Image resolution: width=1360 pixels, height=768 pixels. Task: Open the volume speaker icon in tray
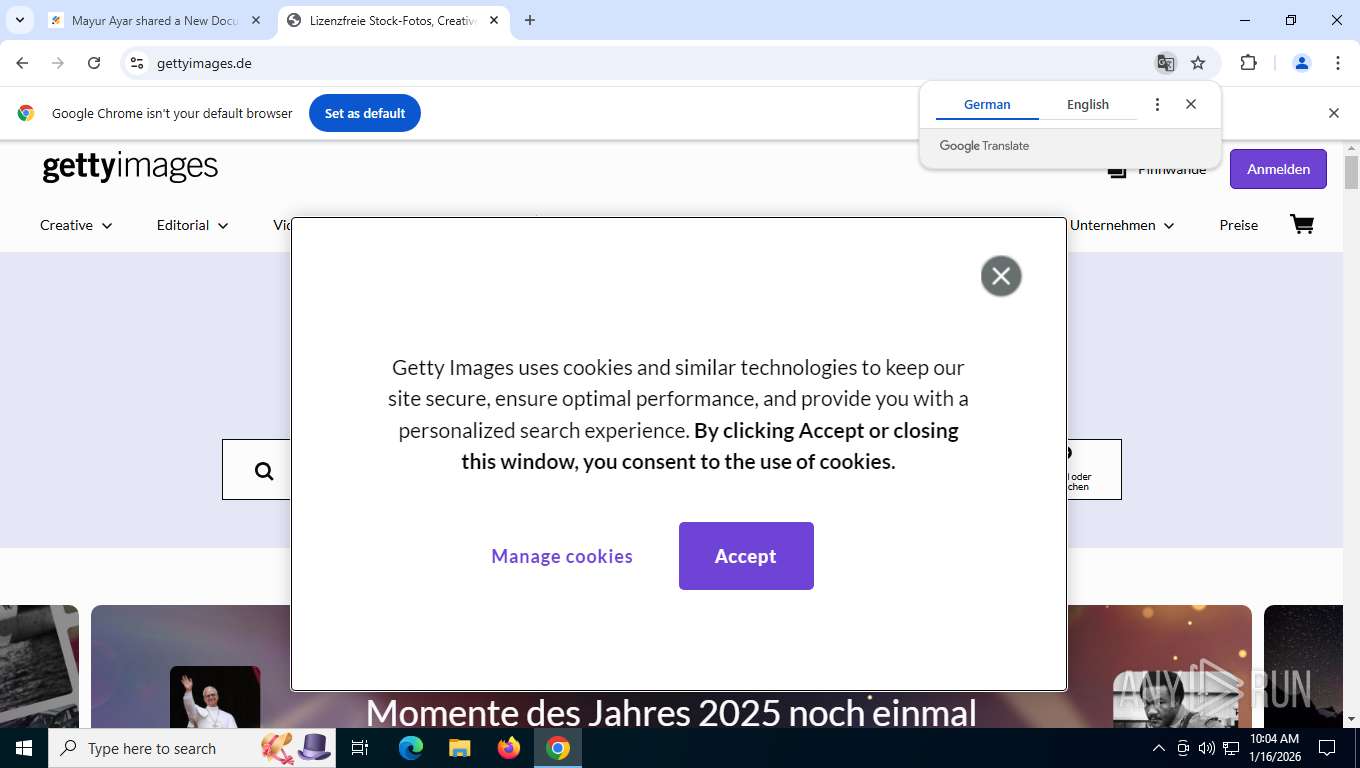click(x=1207, y=748)
